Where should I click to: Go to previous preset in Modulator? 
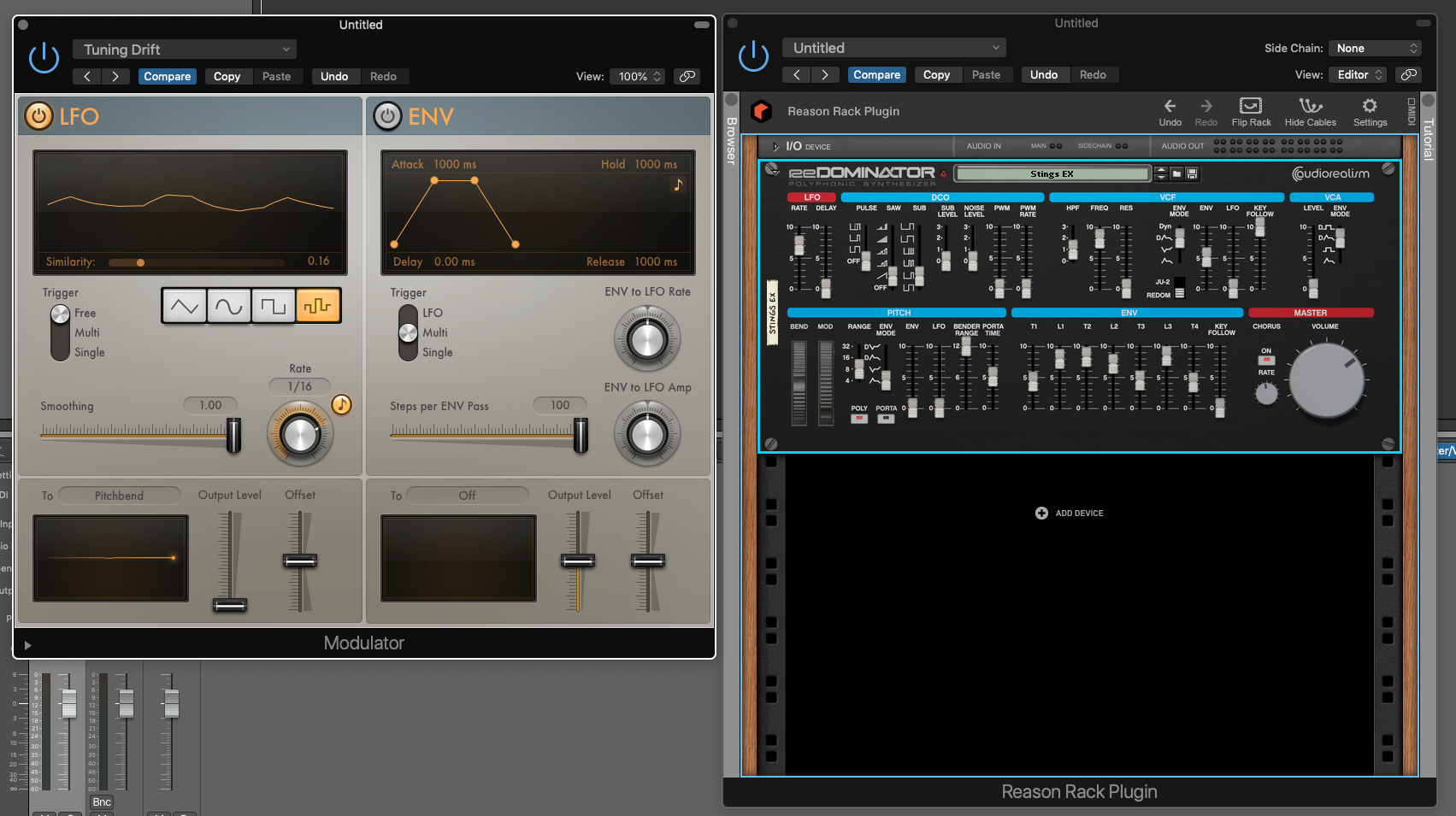[x=87, y=76]
